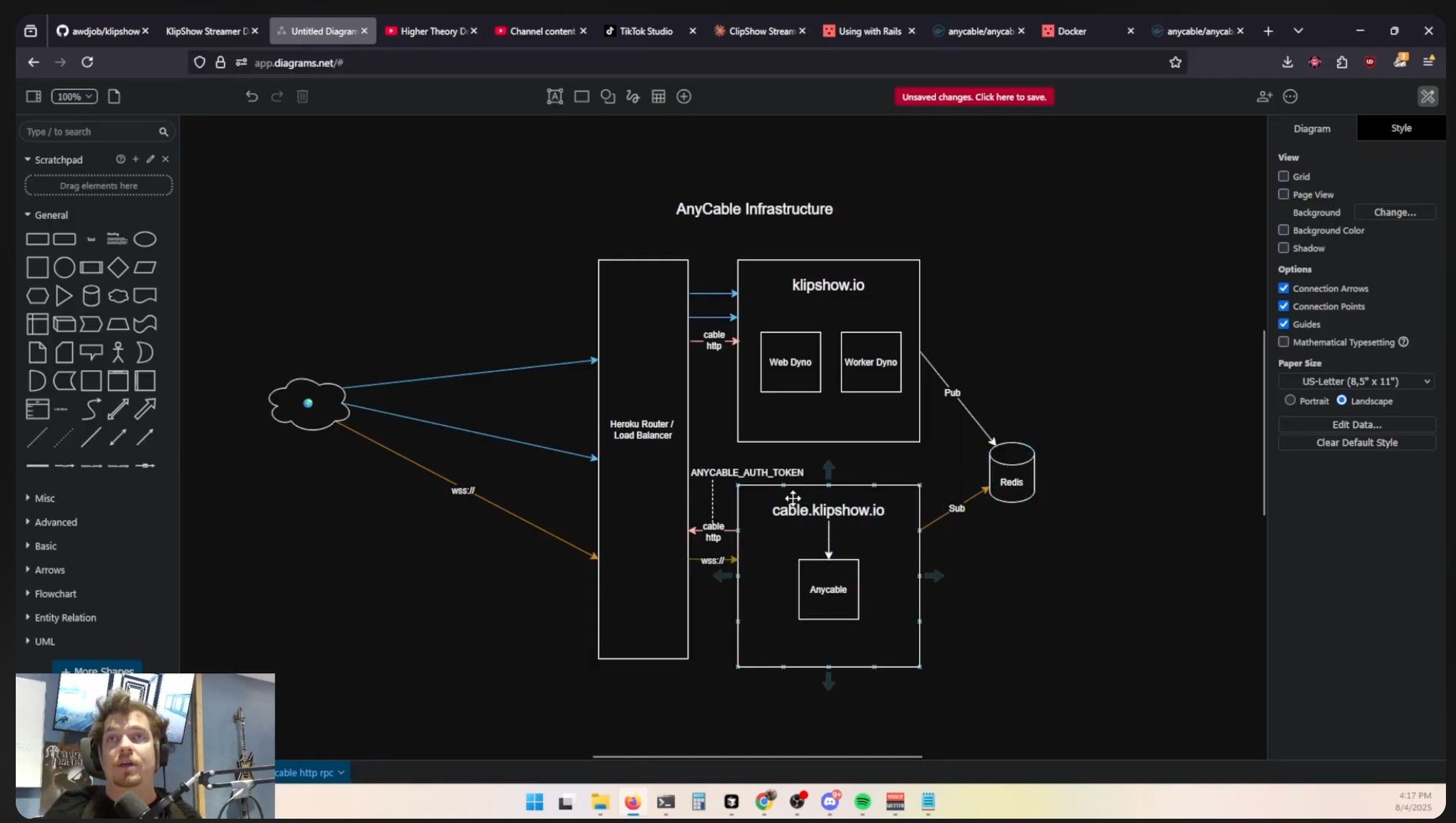Click the undo arrow icon
Image resolution: width=1456 pixels, height=823 pixels.
[252, 96]
